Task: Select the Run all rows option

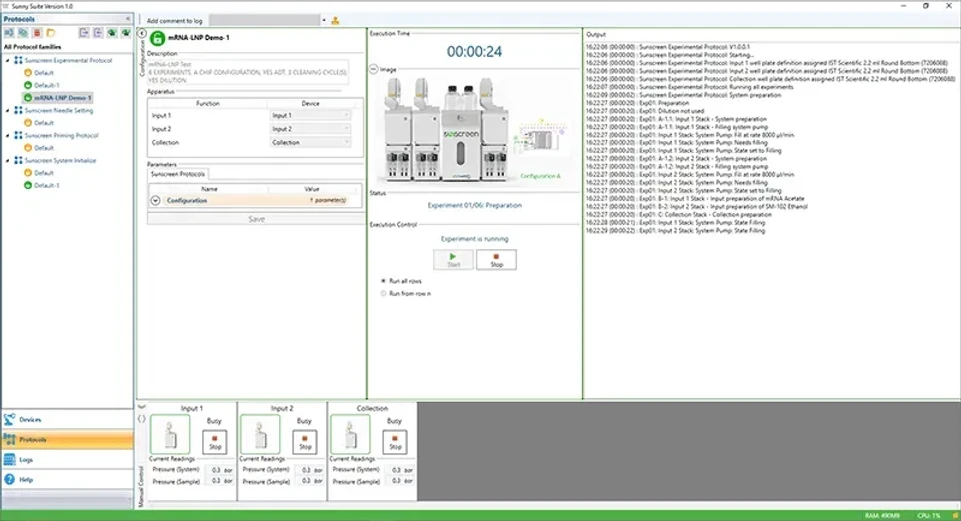Action: [x=383, y=280]
